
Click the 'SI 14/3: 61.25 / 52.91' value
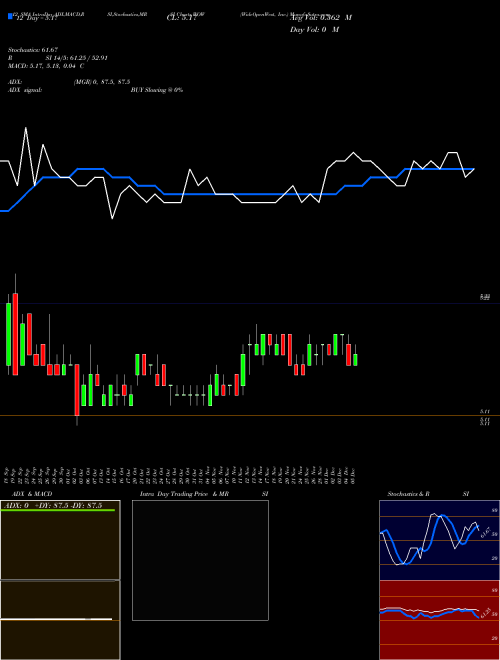coord(77,58)
